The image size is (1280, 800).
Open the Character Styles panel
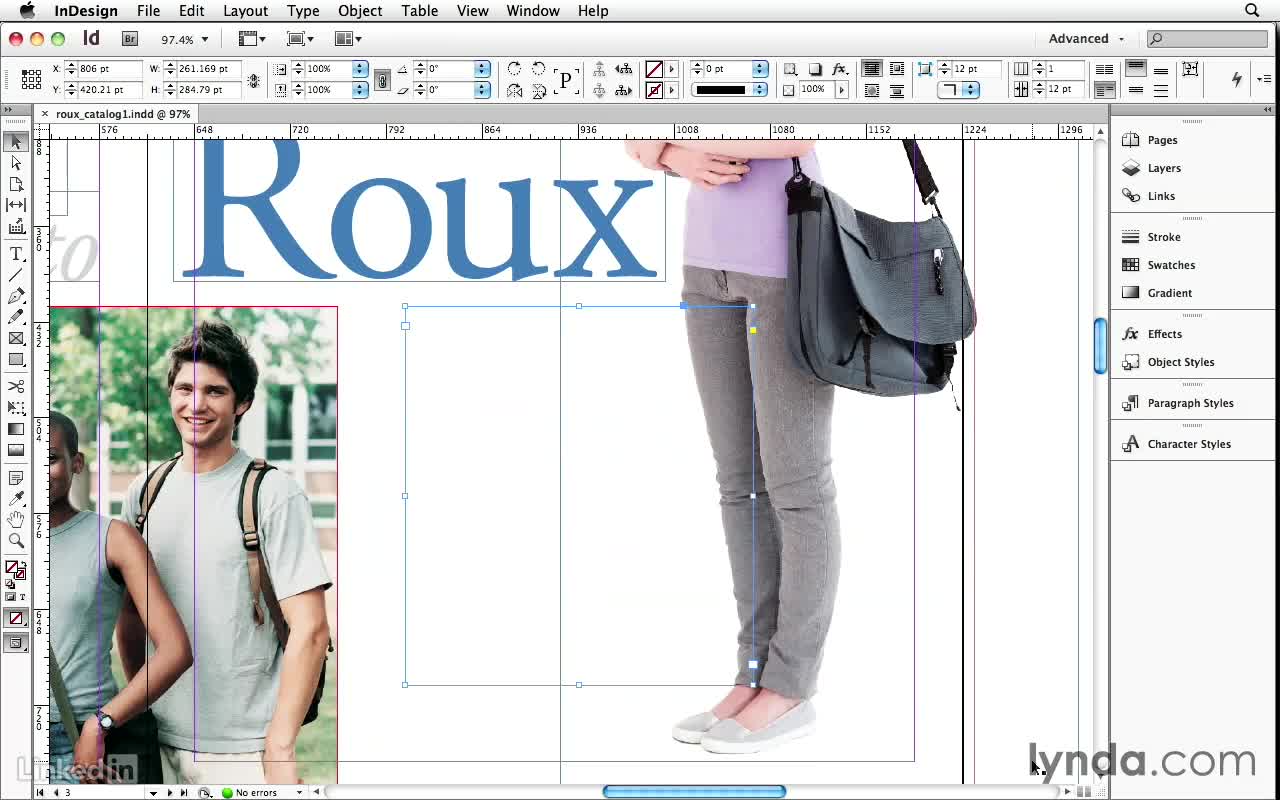(x=1189, y=444)
